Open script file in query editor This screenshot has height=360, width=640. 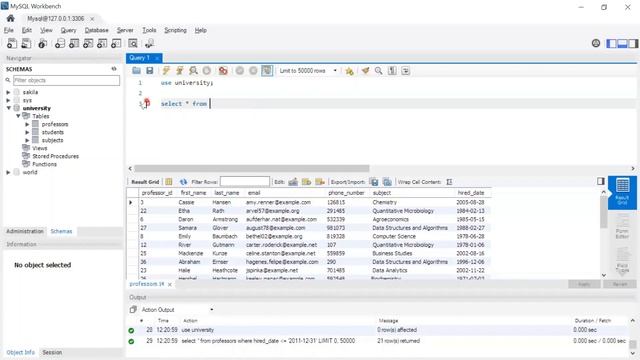pyautogui.click(x=136, y=71)
